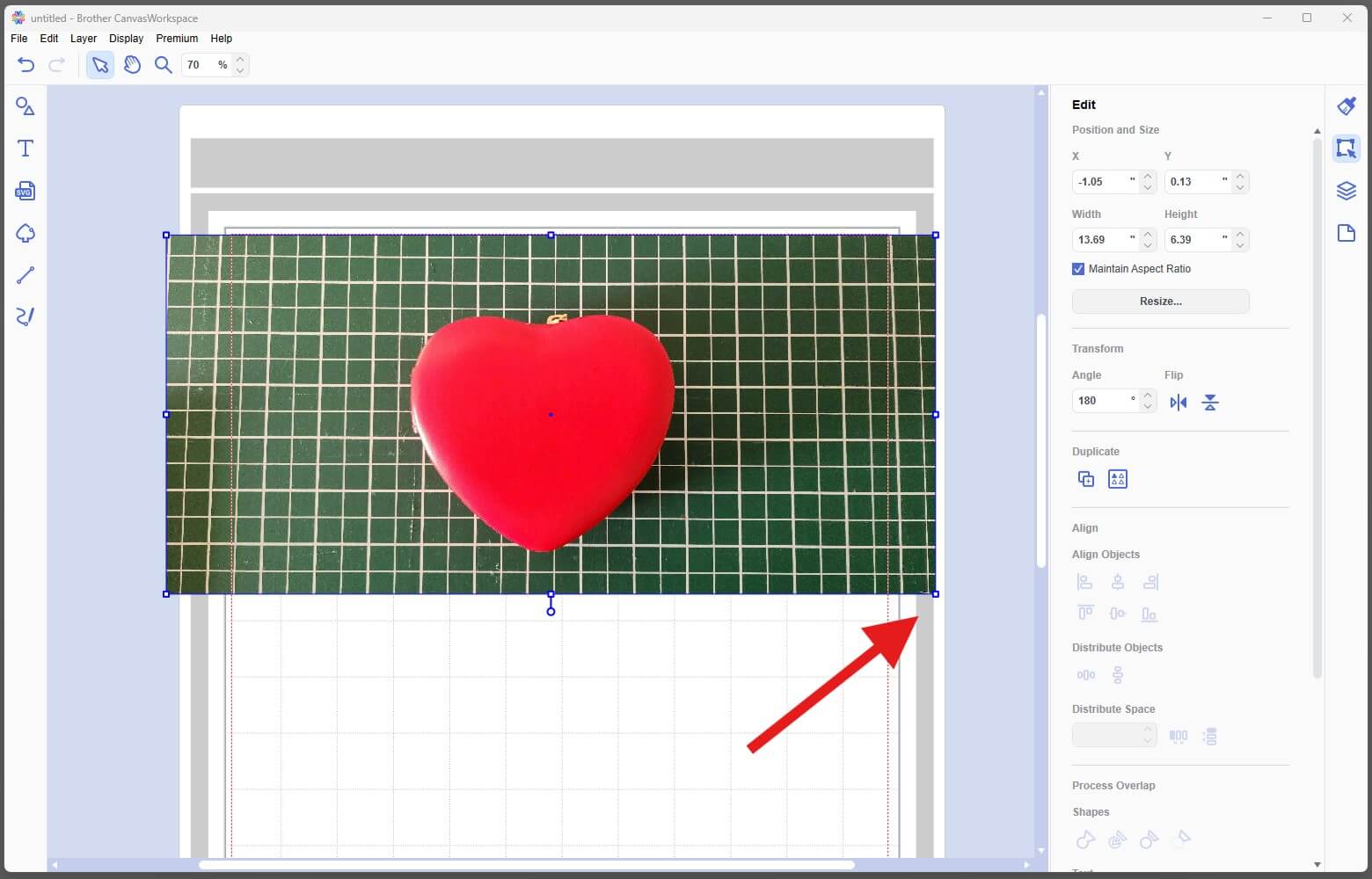Image resolution: width=1372 pixels, height=879 pixels.
Task: Align objects to right edge
Action: 1149,582
